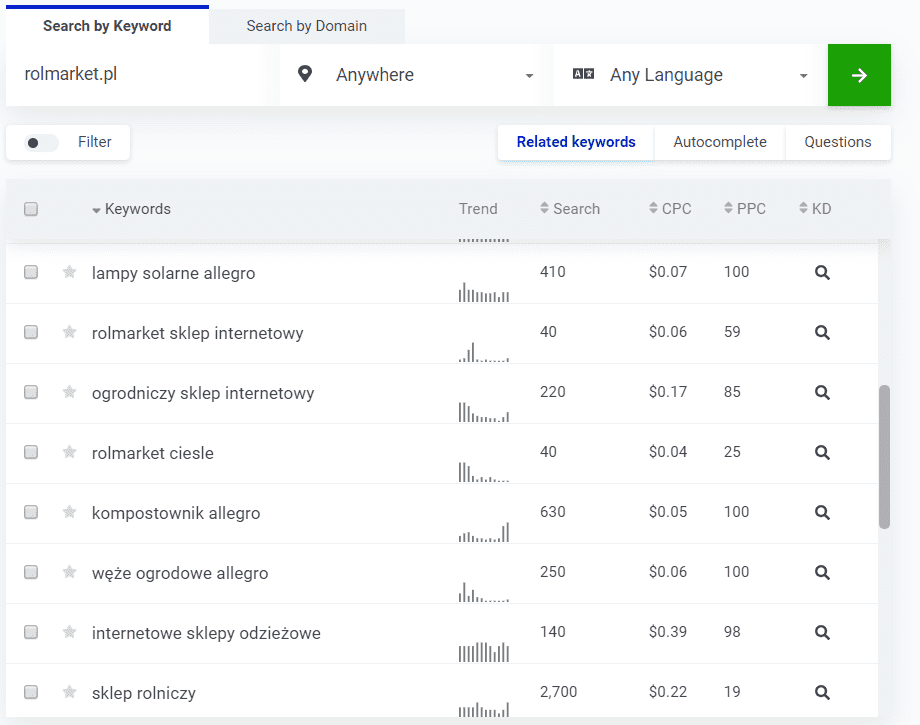Screen dimensions: 920x725
Task: Tick the checkbox for 'kompostownik allegro'
Action: (31, 512)
